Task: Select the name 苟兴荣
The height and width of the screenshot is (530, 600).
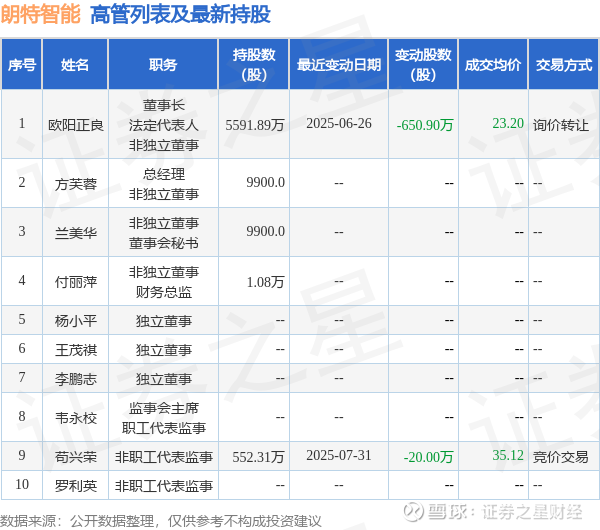Action: [76, 457]
